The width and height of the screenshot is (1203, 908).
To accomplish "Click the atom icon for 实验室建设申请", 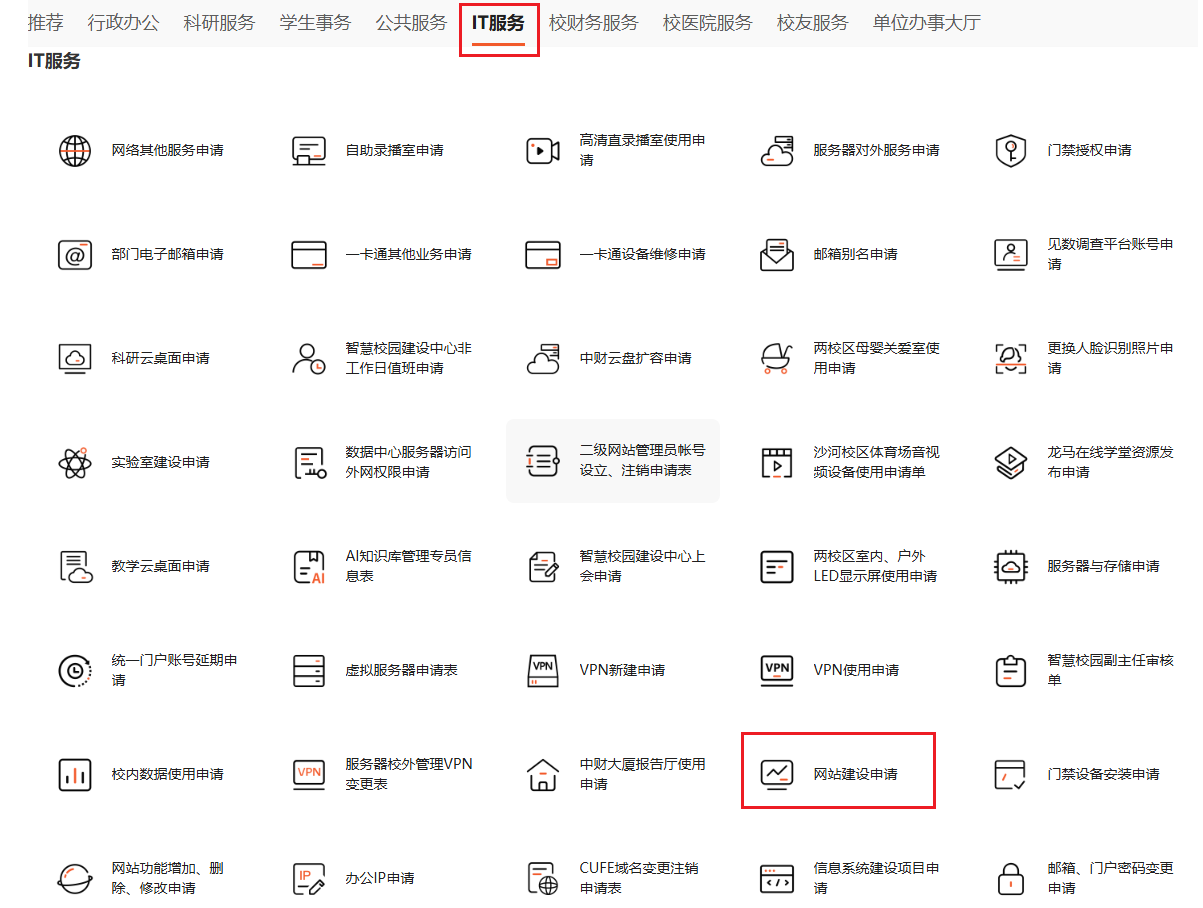I will [75, 463].
